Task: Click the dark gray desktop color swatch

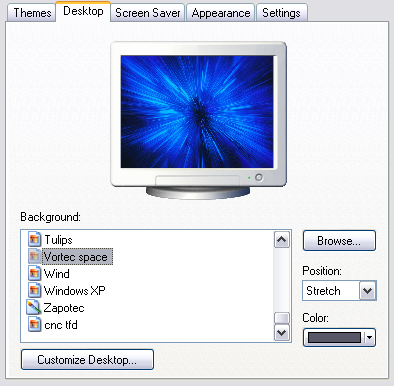Action: [x=334, y=337]
